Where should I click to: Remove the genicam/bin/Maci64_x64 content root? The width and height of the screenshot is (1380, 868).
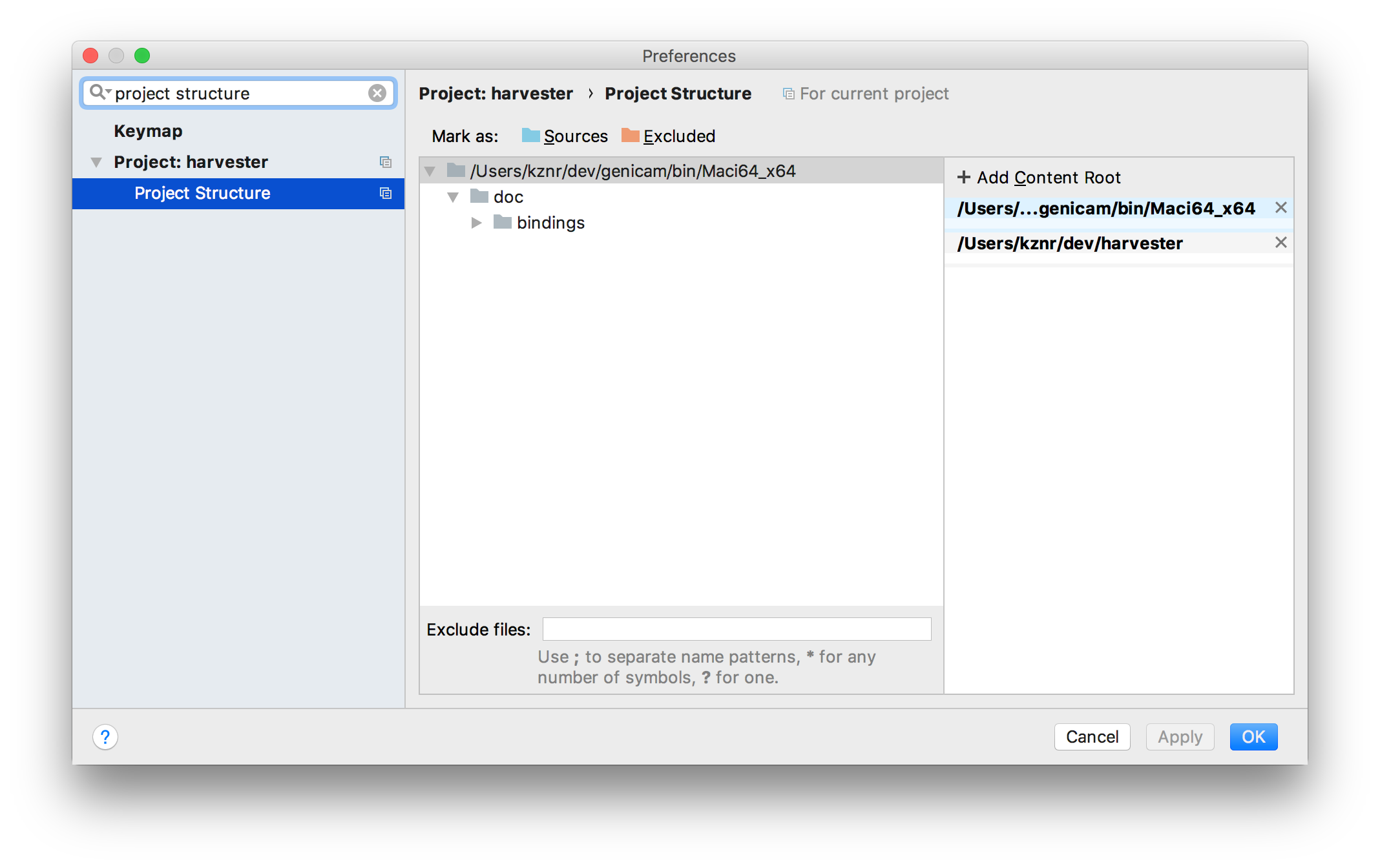pyautogui.click(x=1281, y=207)
